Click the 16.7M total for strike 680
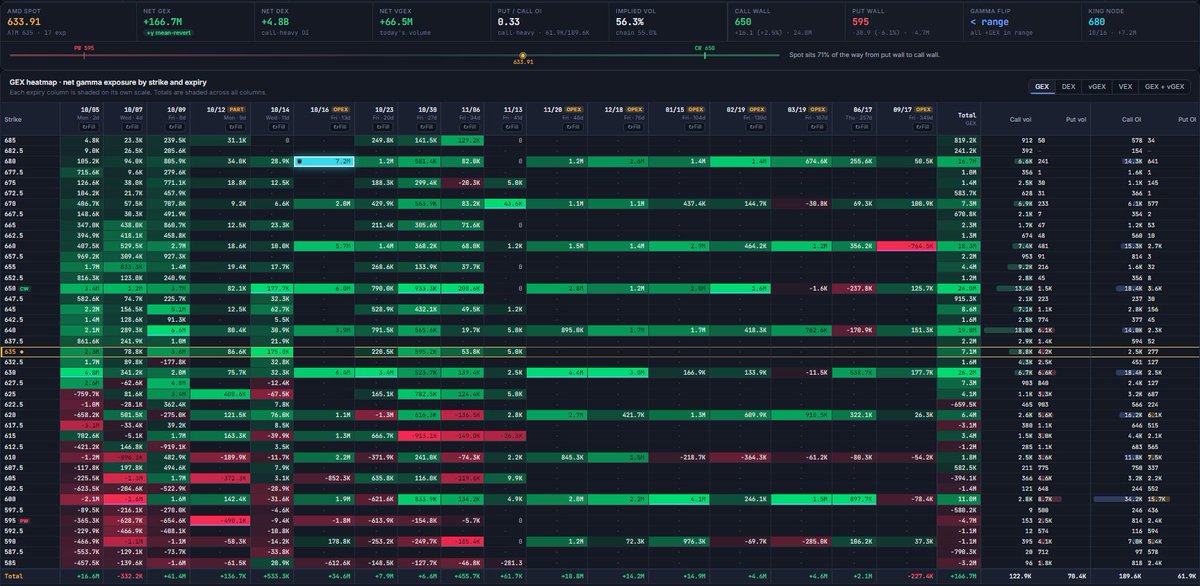Image resolution: width=1200 pixels, height=586 pixels. pyautogui.click(x=959, y=160)
